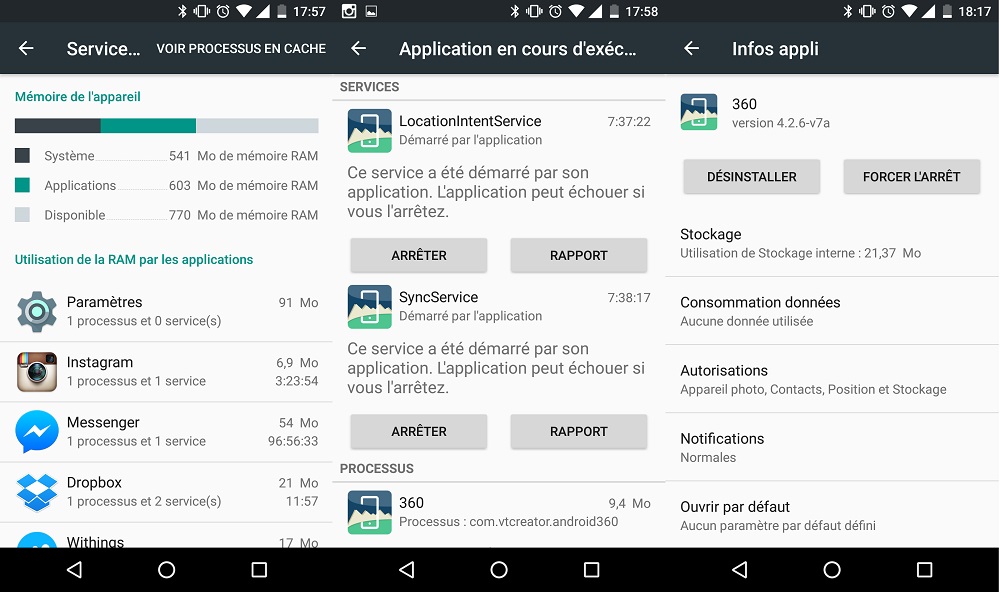
Task: Click VOIR PROCESSUS EN CACHE
Action: (241, 49)
